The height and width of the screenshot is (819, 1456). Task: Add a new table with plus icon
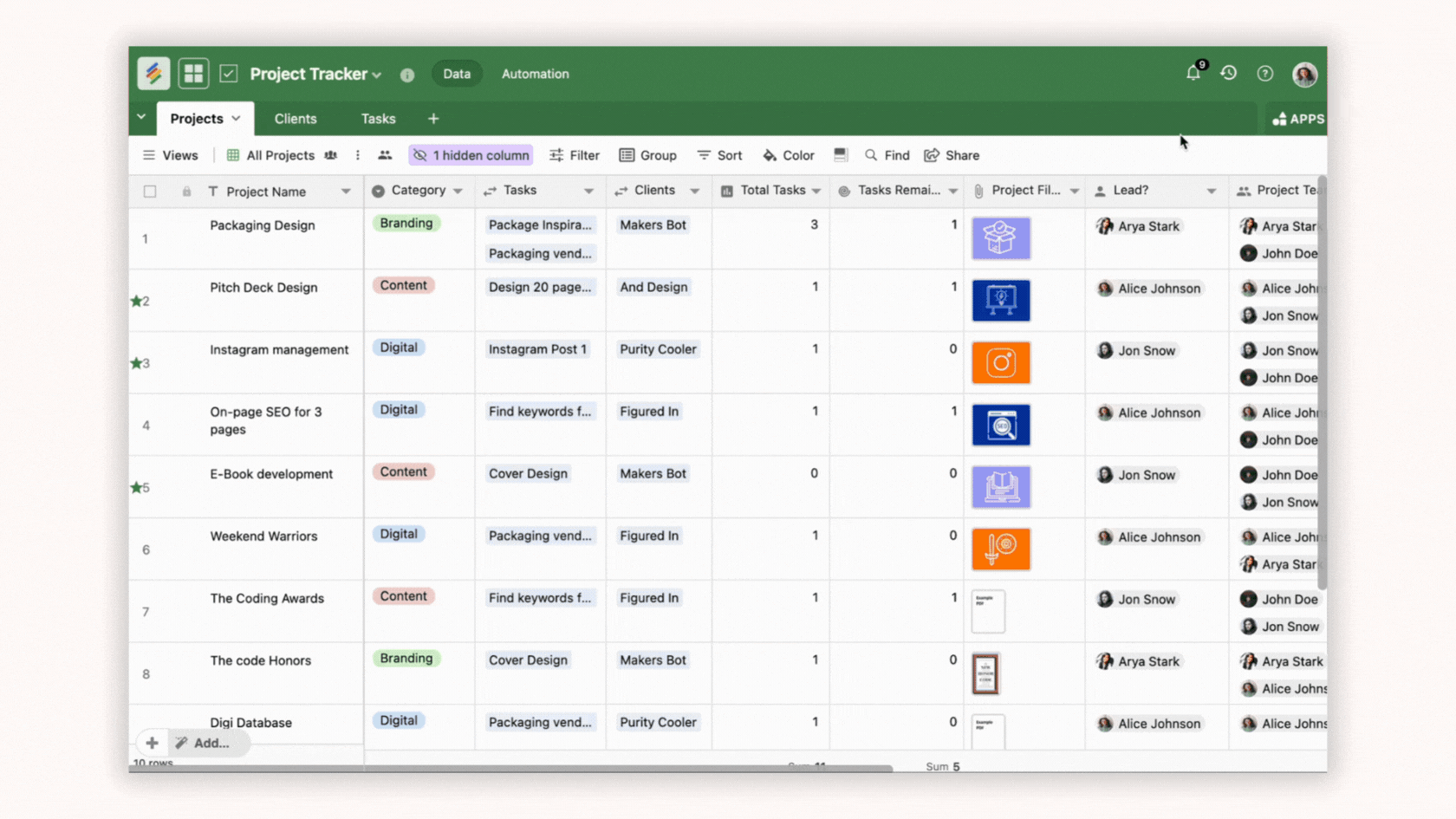click(x=433, y=119)
